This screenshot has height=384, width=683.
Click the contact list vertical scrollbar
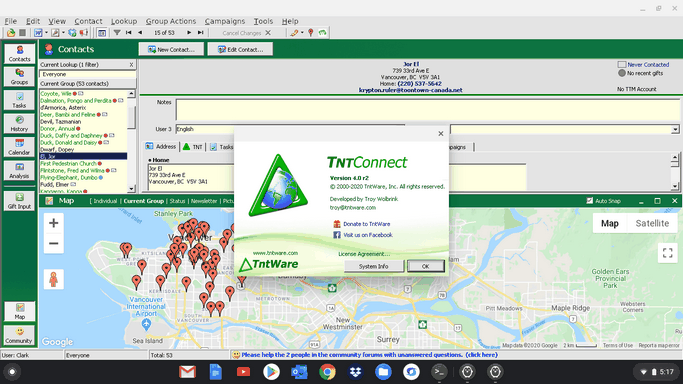click(x=132, y=141)
